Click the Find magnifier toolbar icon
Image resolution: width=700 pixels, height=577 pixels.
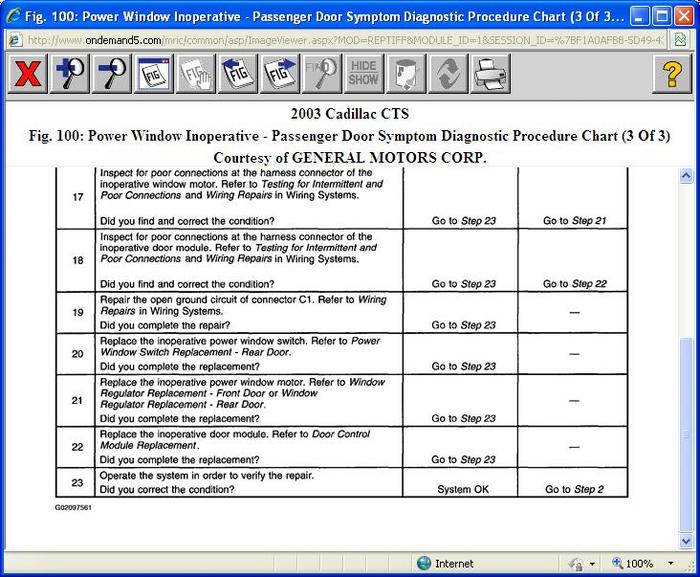tap(321, 73)
